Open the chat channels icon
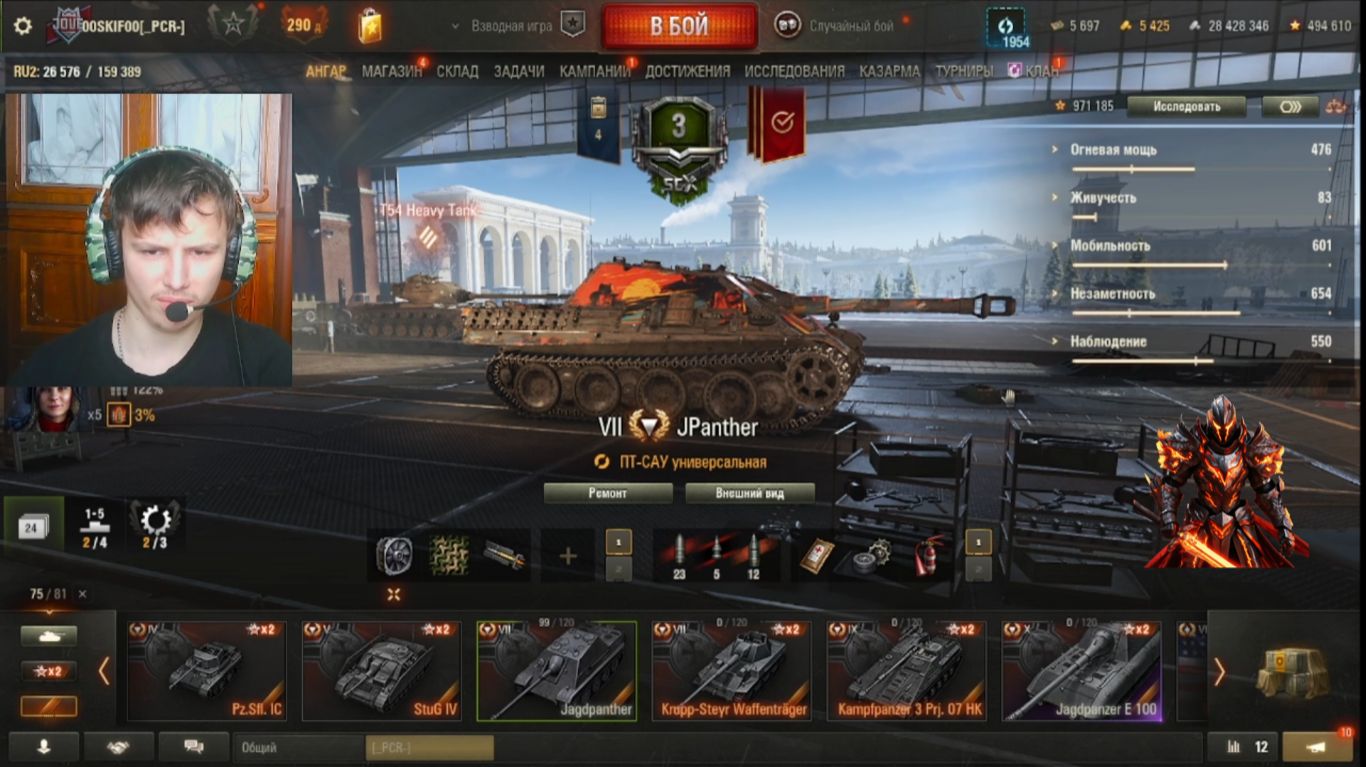This screenshot has width=1366, height=767. tap(194, 746)
